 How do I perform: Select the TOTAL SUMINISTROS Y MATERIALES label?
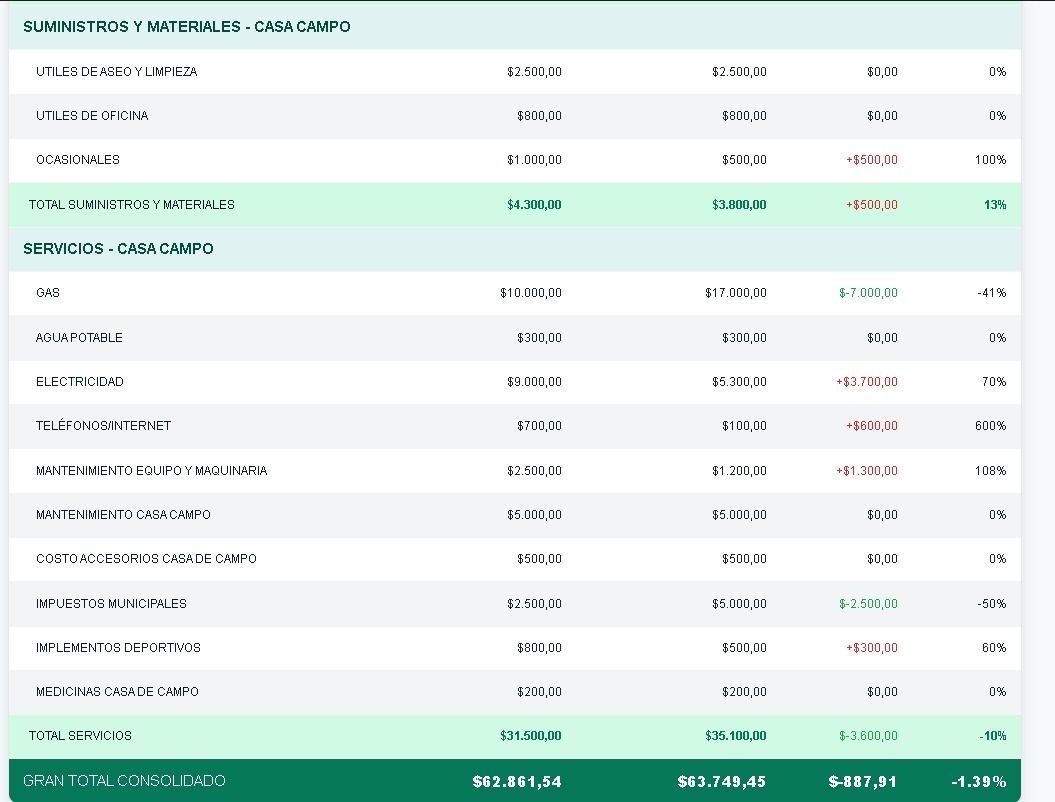pyautogui.click(x=132, y=205)
